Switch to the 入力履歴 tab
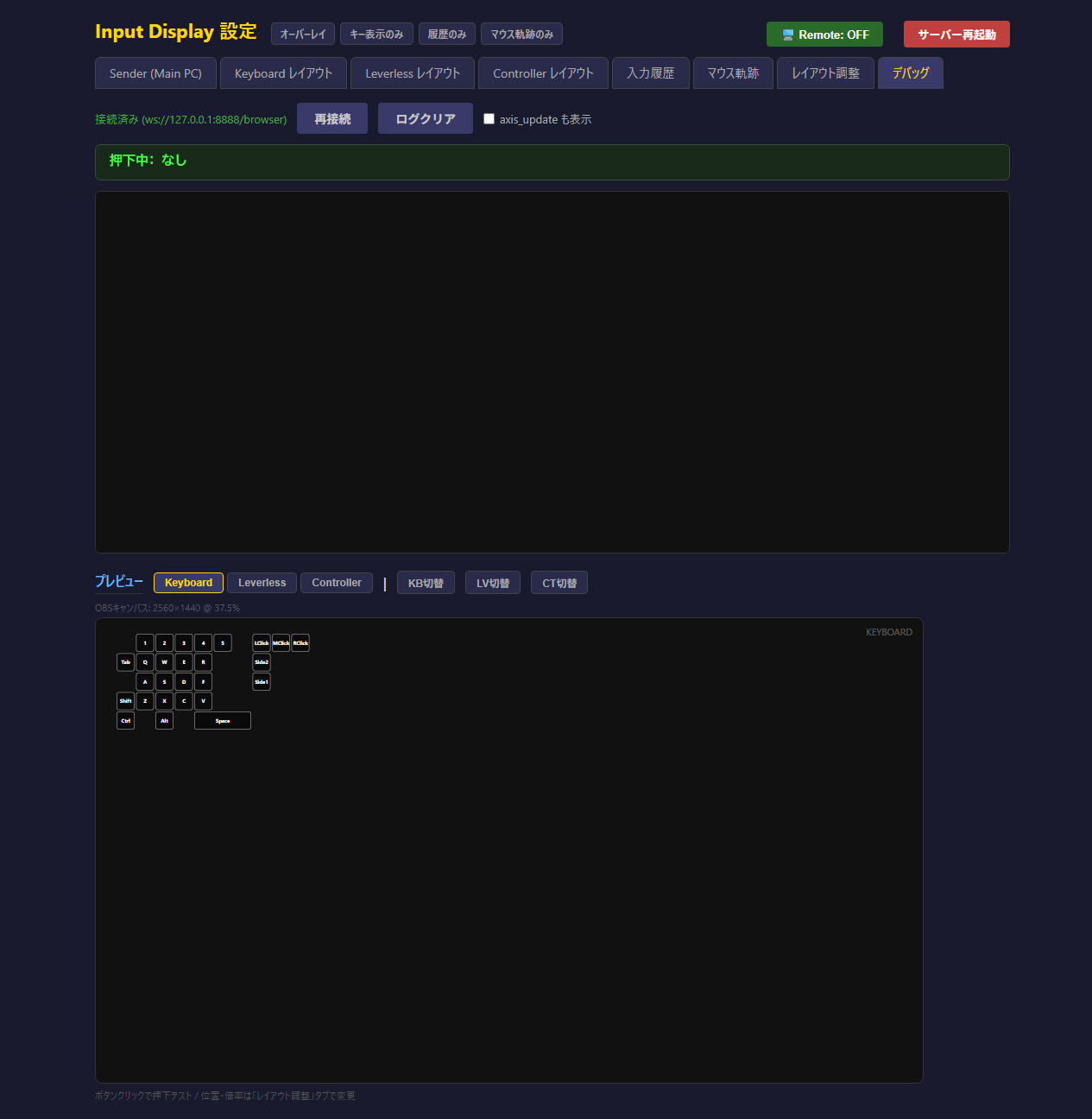This screenshot has height=1119, width=1092. 651,73
